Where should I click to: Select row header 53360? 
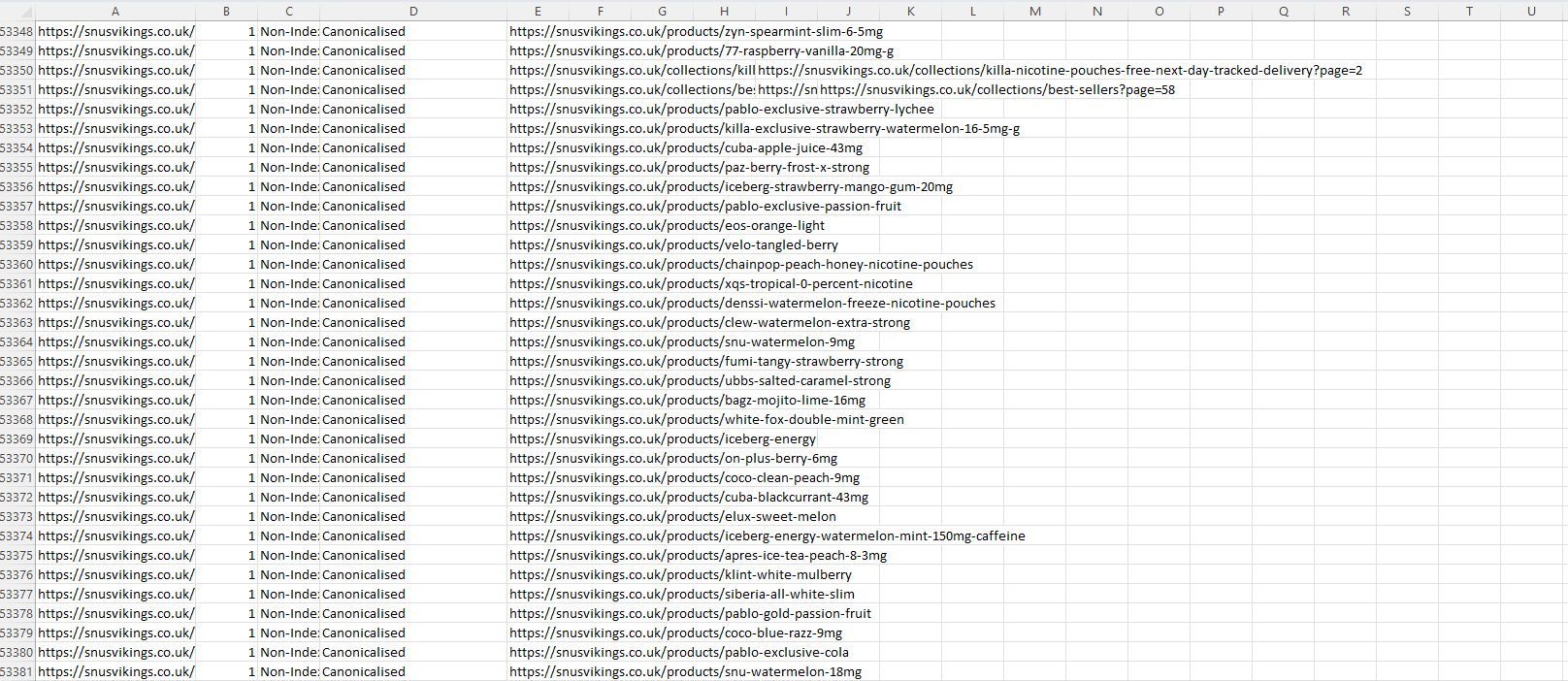[x=16, y=264]
